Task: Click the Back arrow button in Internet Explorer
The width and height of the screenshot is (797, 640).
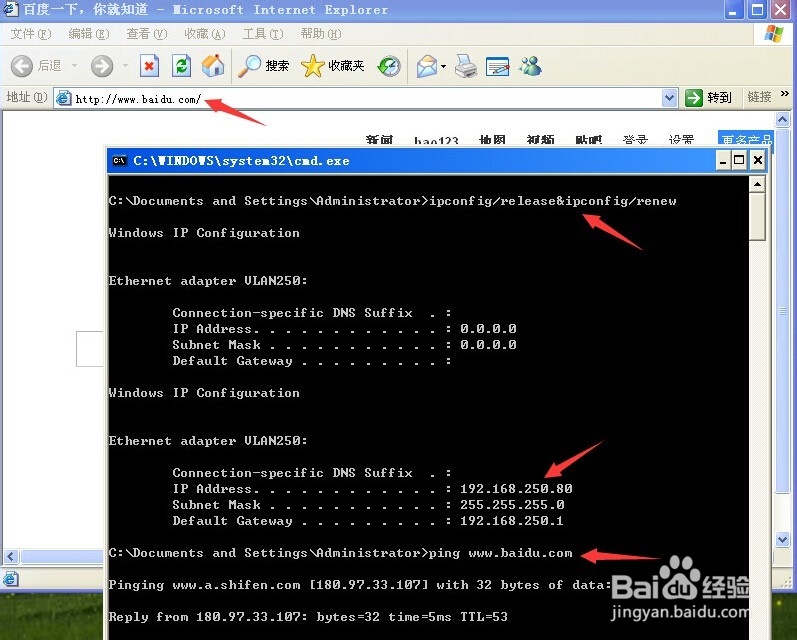Action: coord(21,66)
